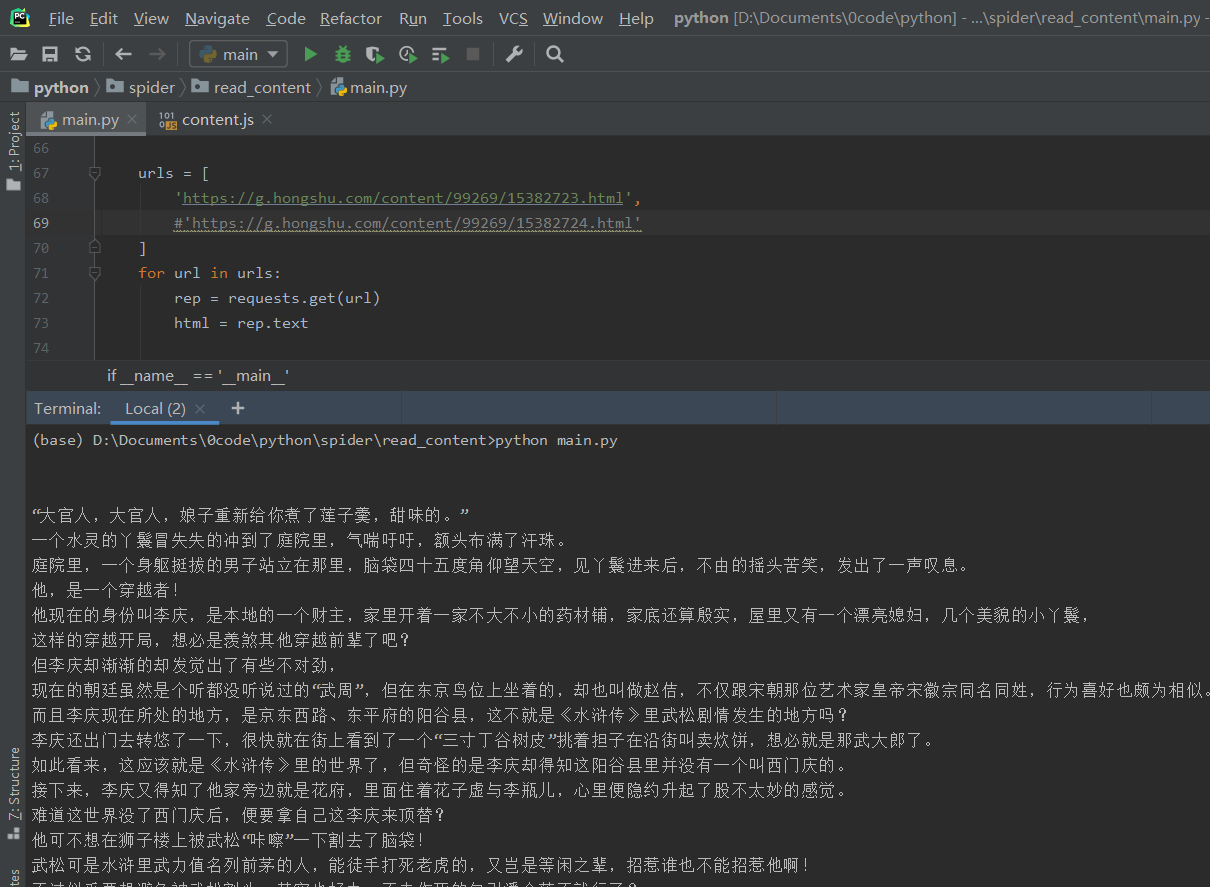Image resolution: width=1210 pixels, height=887 pixels.
Task: Click the Save All toolbar icon
Action: (50, 54)
